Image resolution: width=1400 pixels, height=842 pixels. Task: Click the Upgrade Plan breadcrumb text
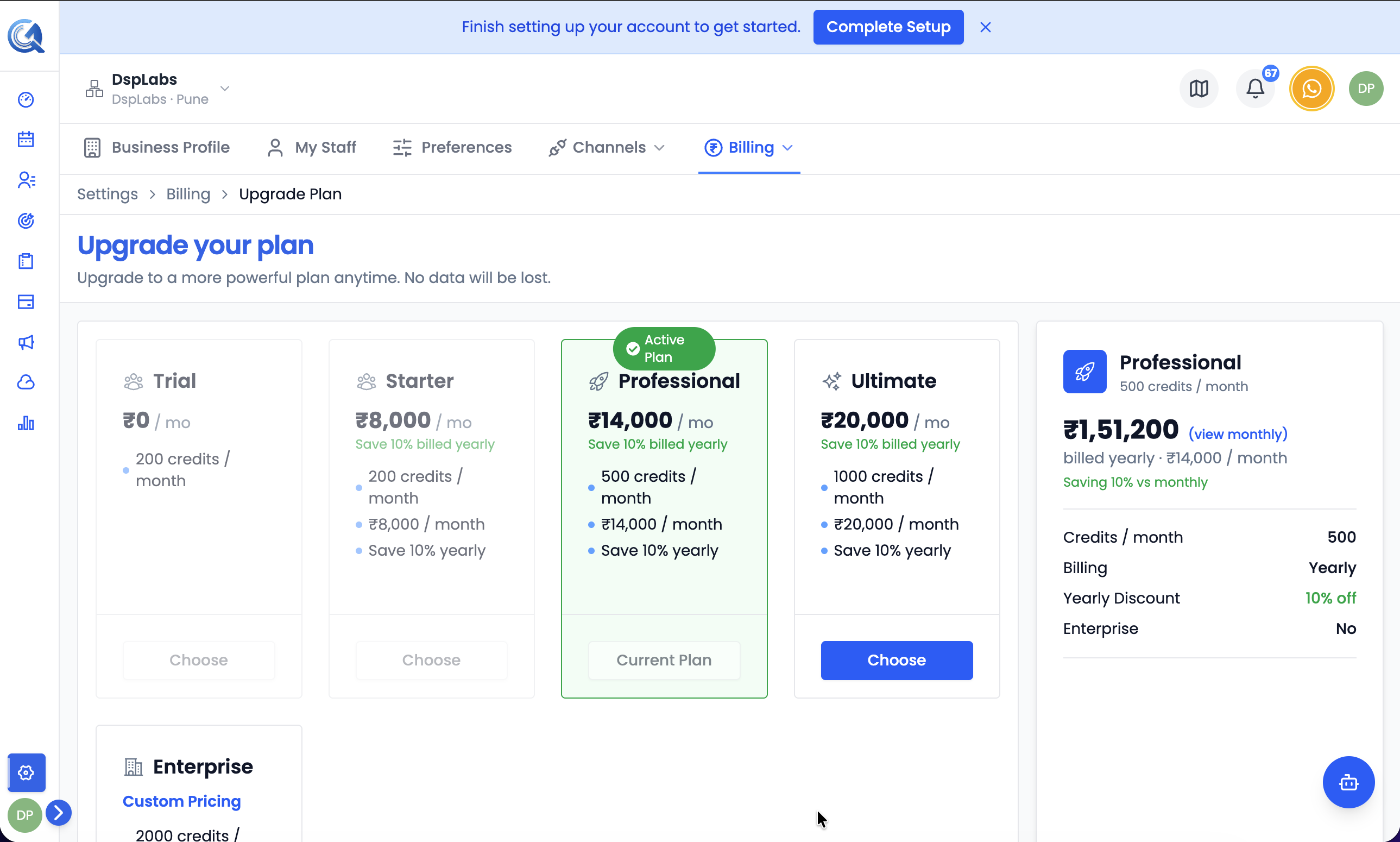tap(291, 194)
